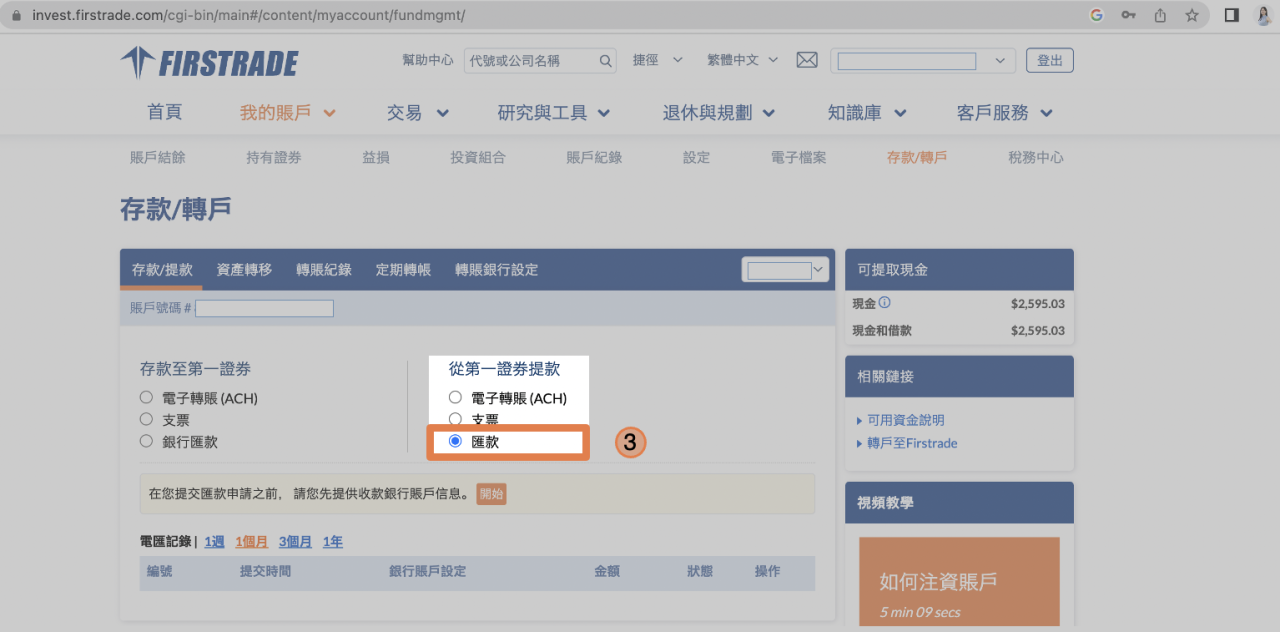Select 電子轉賬 (ACH) under 從第一證券提款

[x=455, y=397]
